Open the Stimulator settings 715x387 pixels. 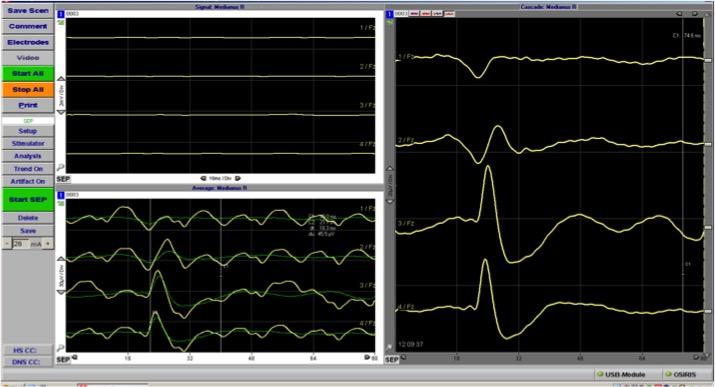click(x=28, y=144)
